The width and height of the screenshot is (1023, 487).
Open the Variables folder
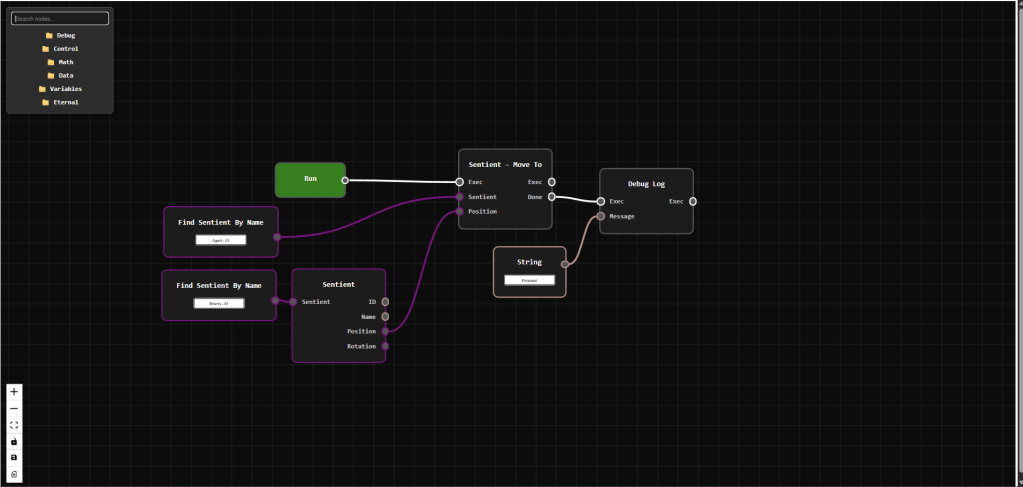click(x=59, y=89)
